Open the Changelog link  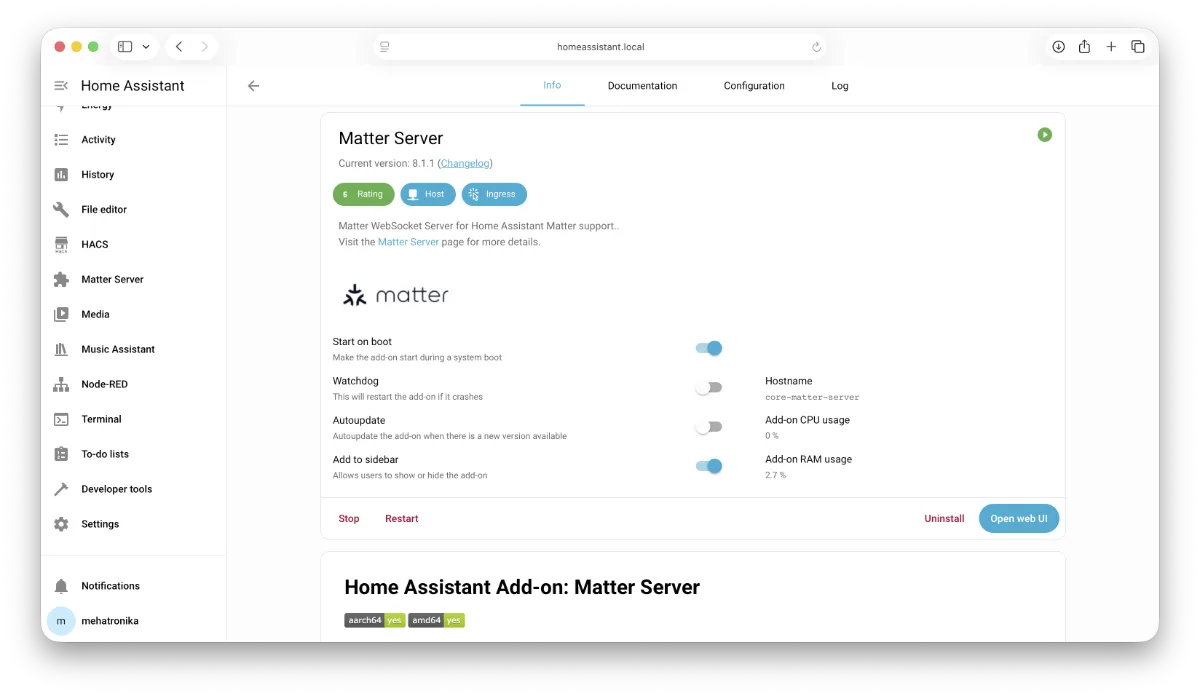[x=465, y=163]
